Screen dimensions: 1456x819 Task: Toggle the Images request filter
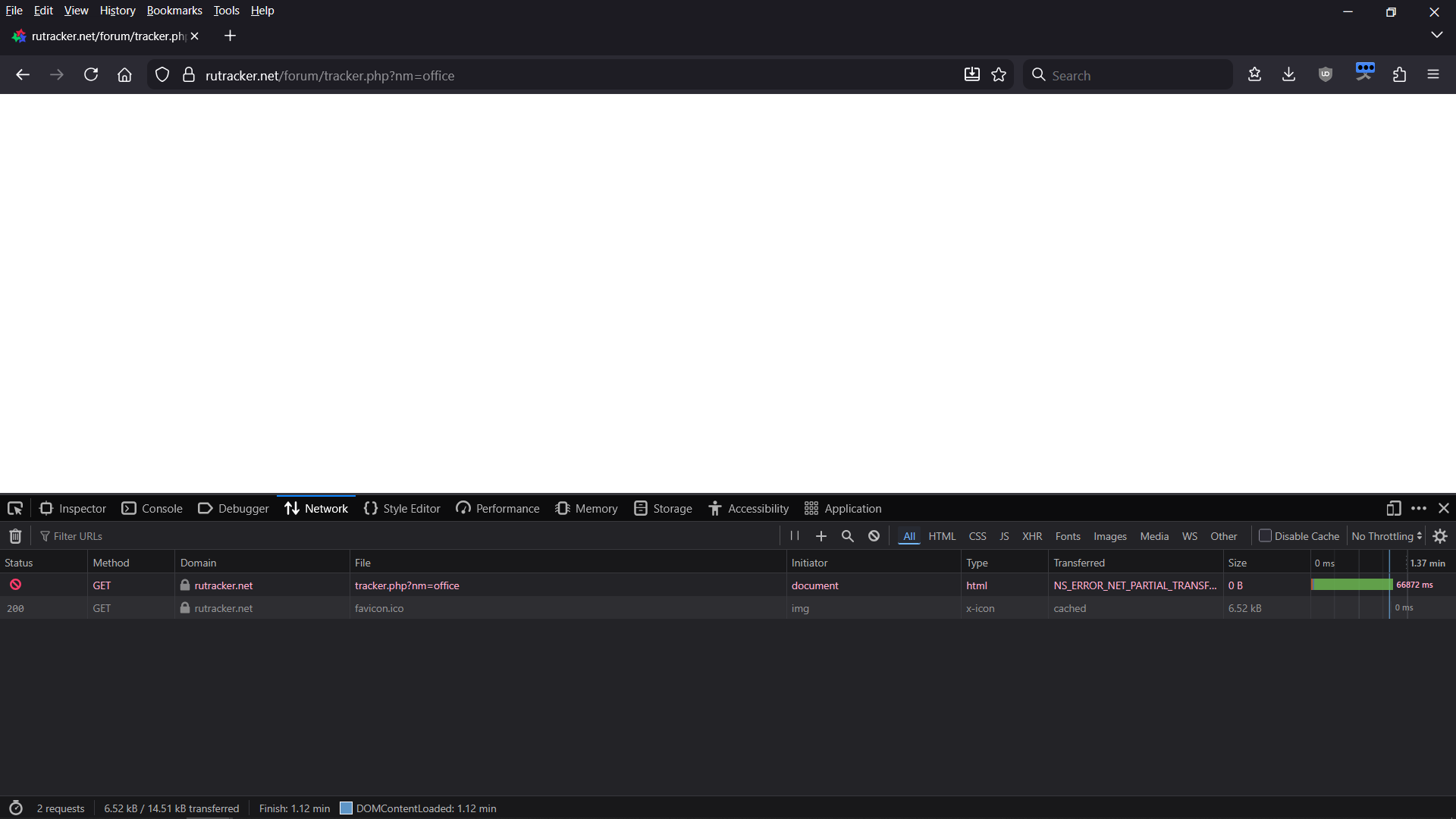coord(1109,536)
